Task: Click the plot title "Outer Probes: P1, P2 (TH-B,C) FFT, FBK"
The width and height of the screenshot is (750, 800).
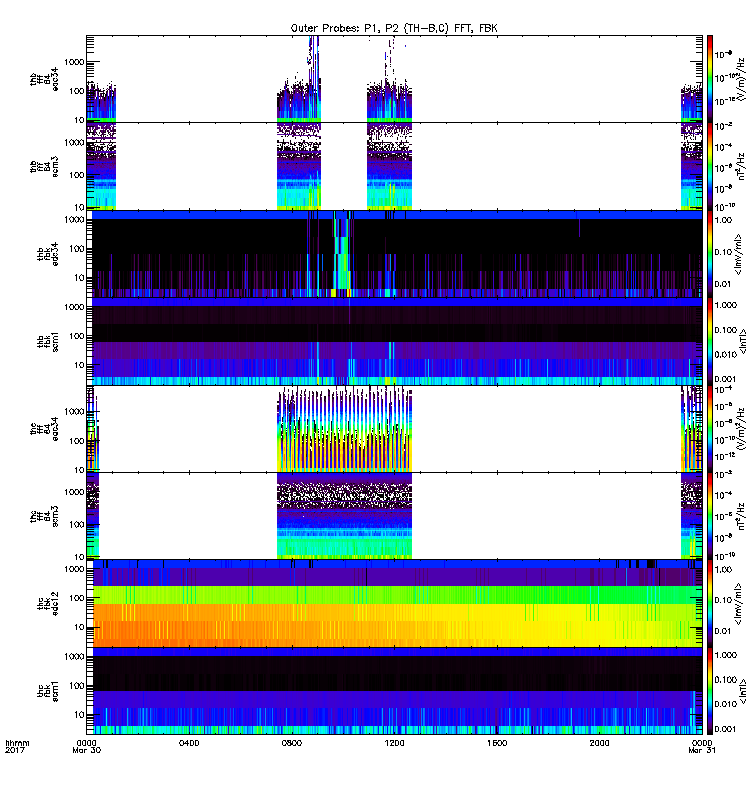Action: pyautogui.click(x=394, y=28)
